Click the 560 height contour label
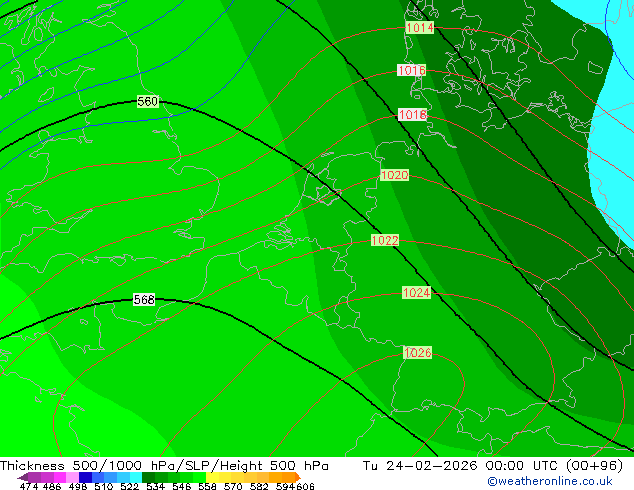634x490 pixels. point(147,102)
